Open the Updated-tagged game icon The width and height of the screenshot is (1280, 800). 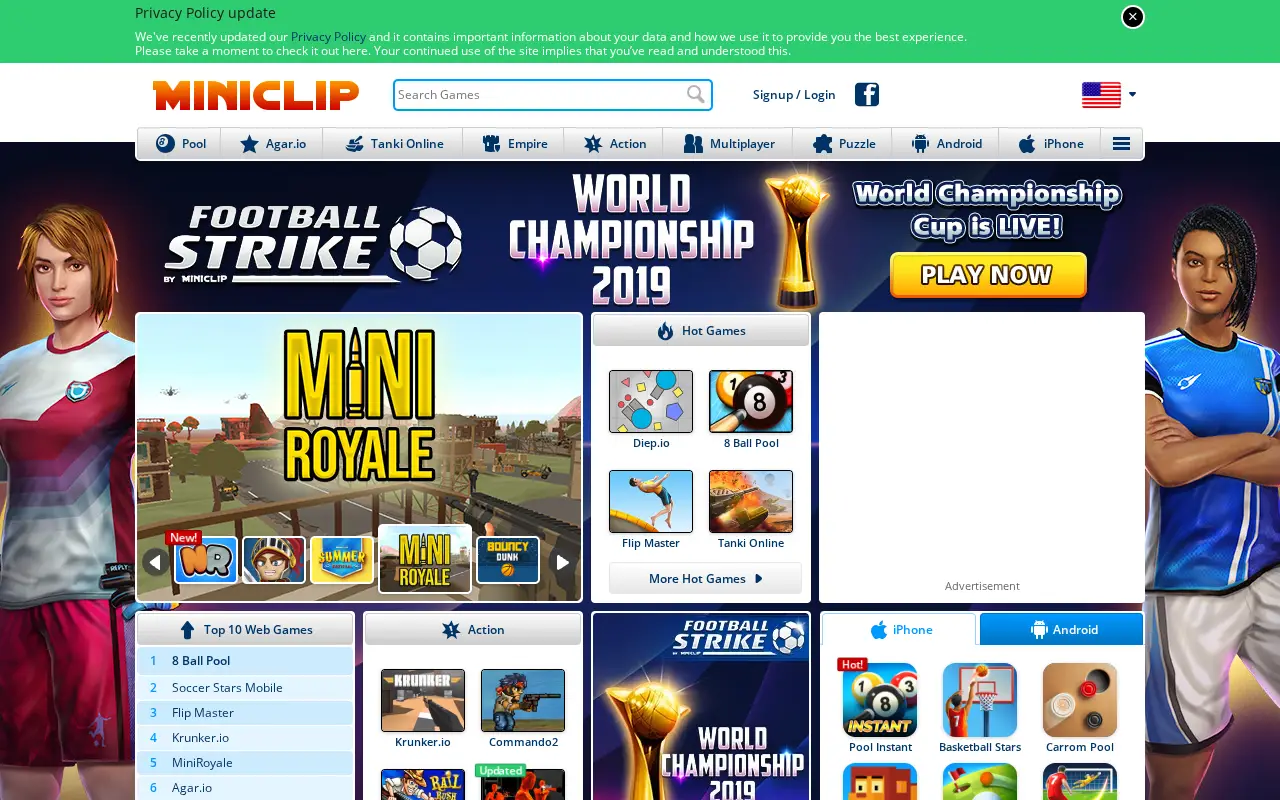click(x=523, y=784)
